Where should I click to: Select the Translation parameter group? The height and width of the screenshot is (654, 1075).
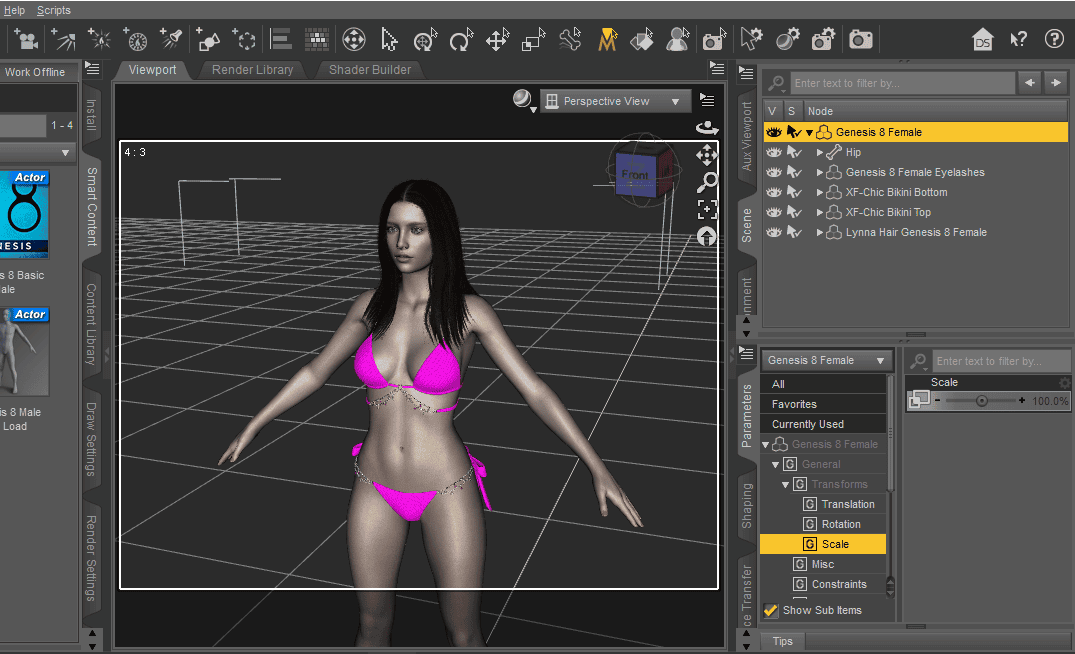(844, 504)
